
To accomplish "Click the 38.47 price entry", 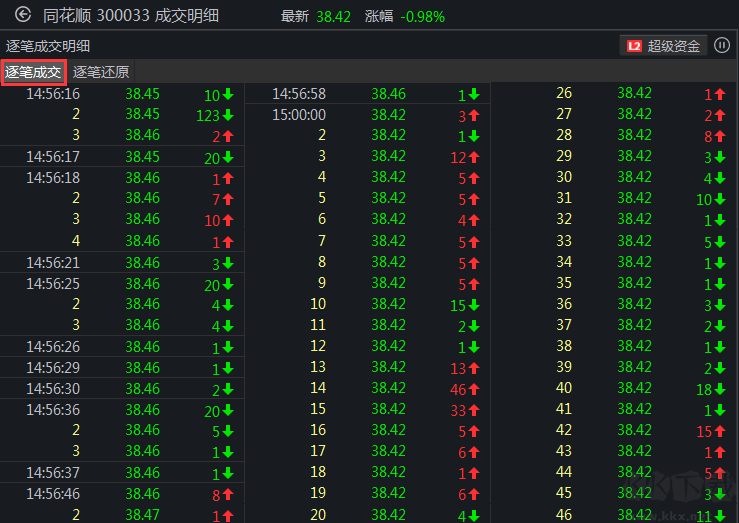I will [x=143, y=515].
